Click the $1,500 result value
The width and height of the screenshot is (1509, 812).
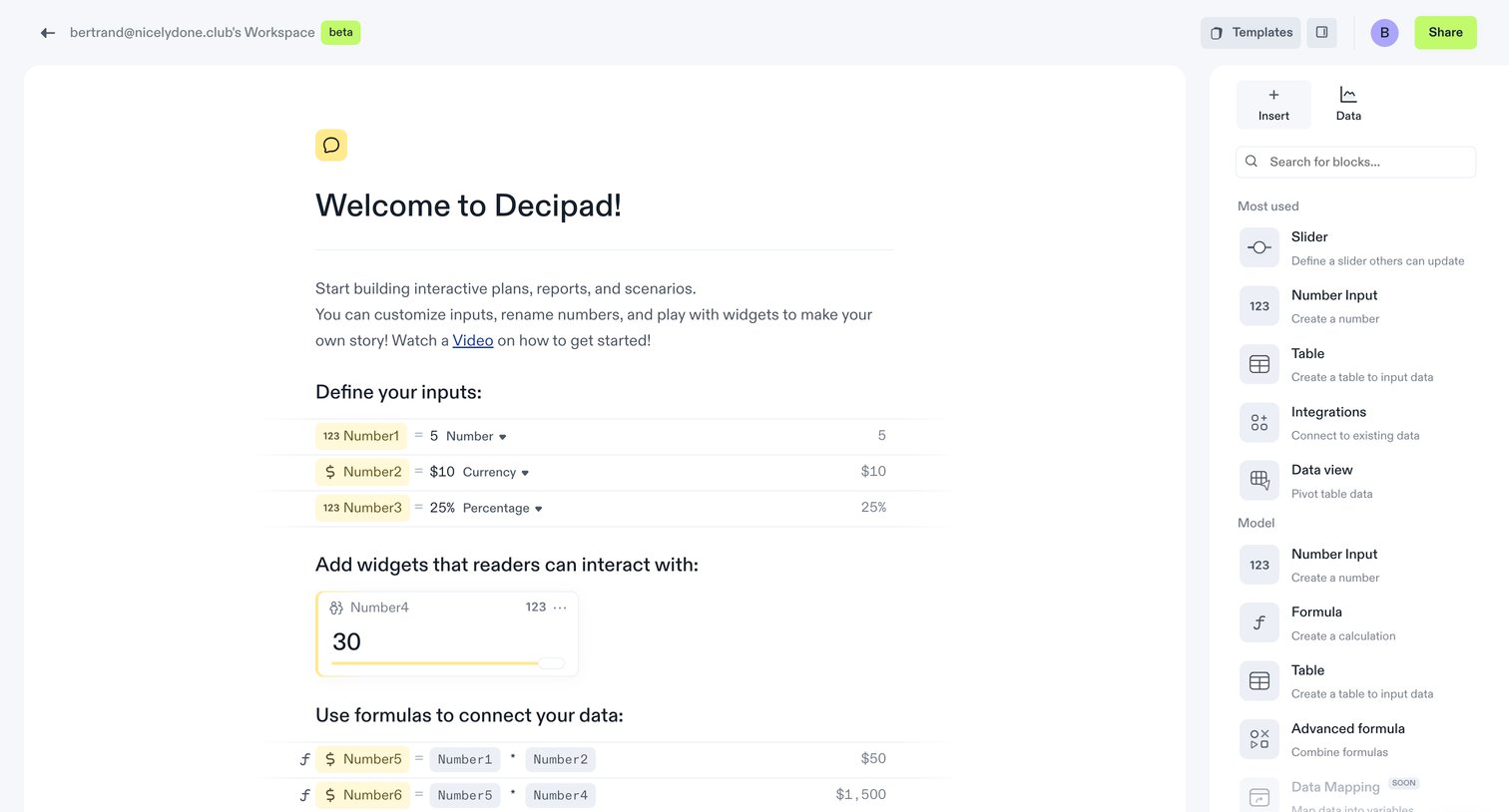pyautogui.click(x=861, y=795)
